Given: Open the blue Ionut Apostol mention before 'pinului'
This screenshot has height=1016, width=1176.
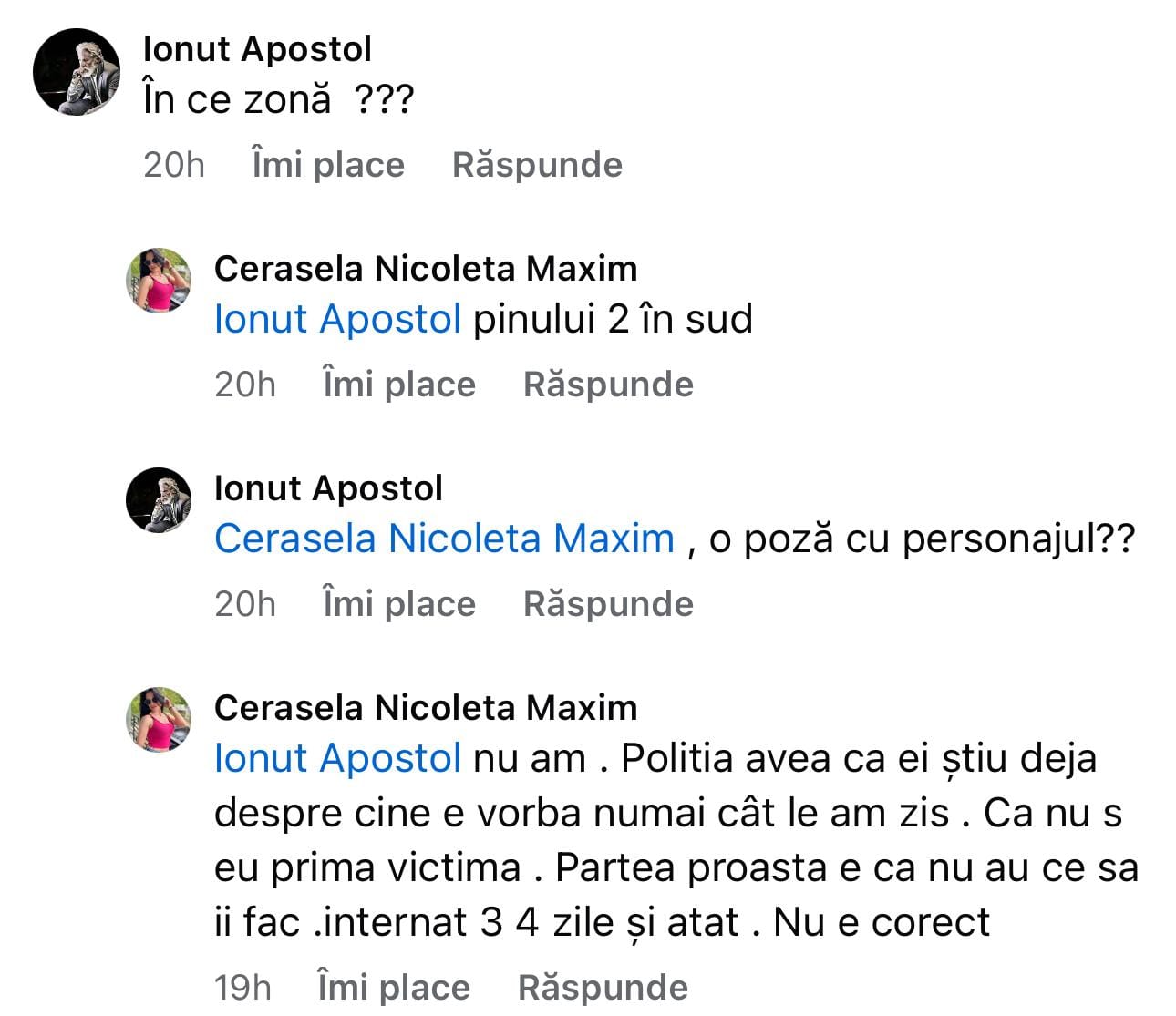Looking at the screenshot, I should pyautogui.click(x=337, y=319).
